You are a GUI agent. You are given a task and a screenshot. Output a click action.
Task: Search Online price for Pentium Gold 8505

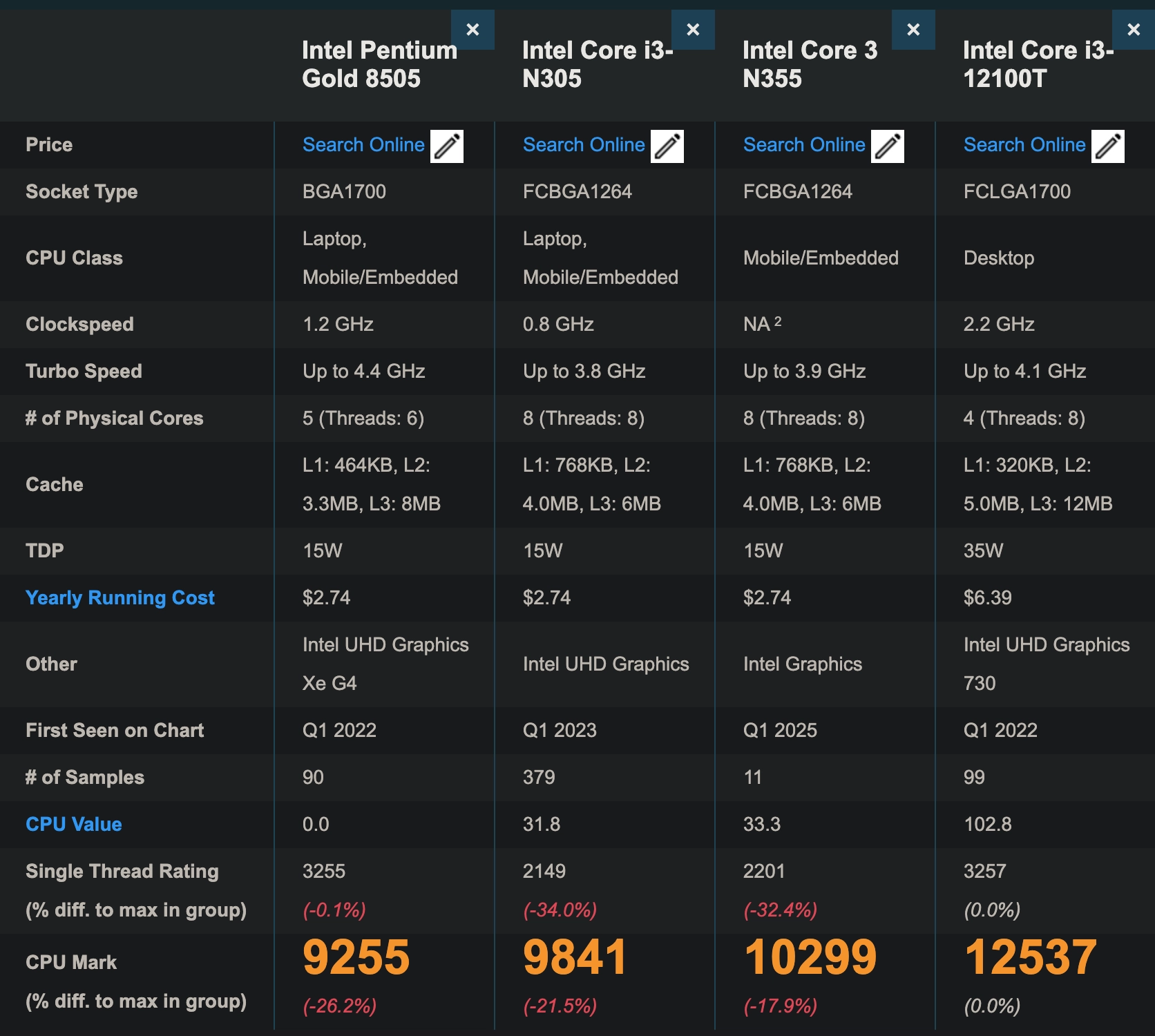(363, 145)
